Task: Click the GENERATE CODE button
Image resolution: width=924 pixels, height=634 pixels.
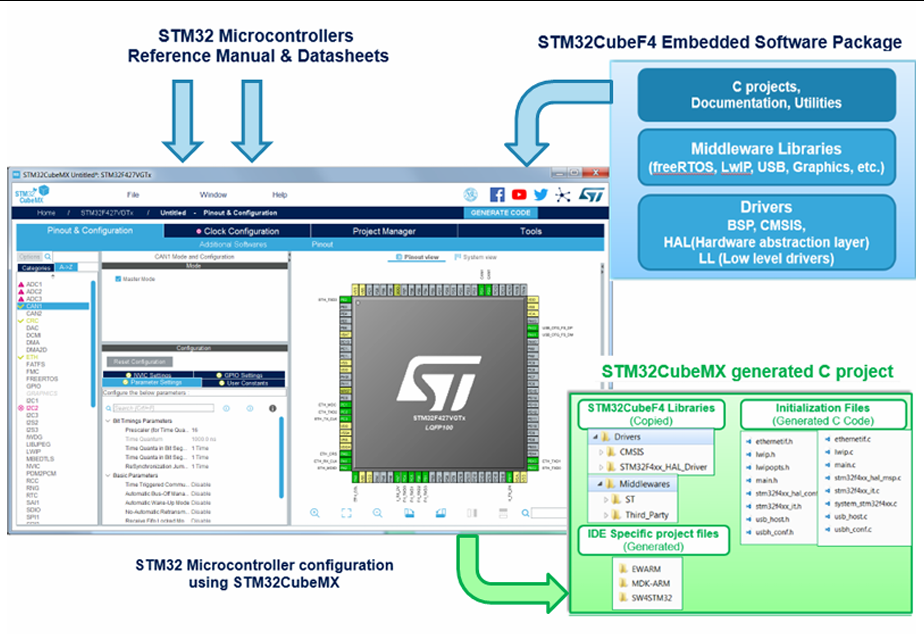Action: pyautogui.click(x=500, y=213)
